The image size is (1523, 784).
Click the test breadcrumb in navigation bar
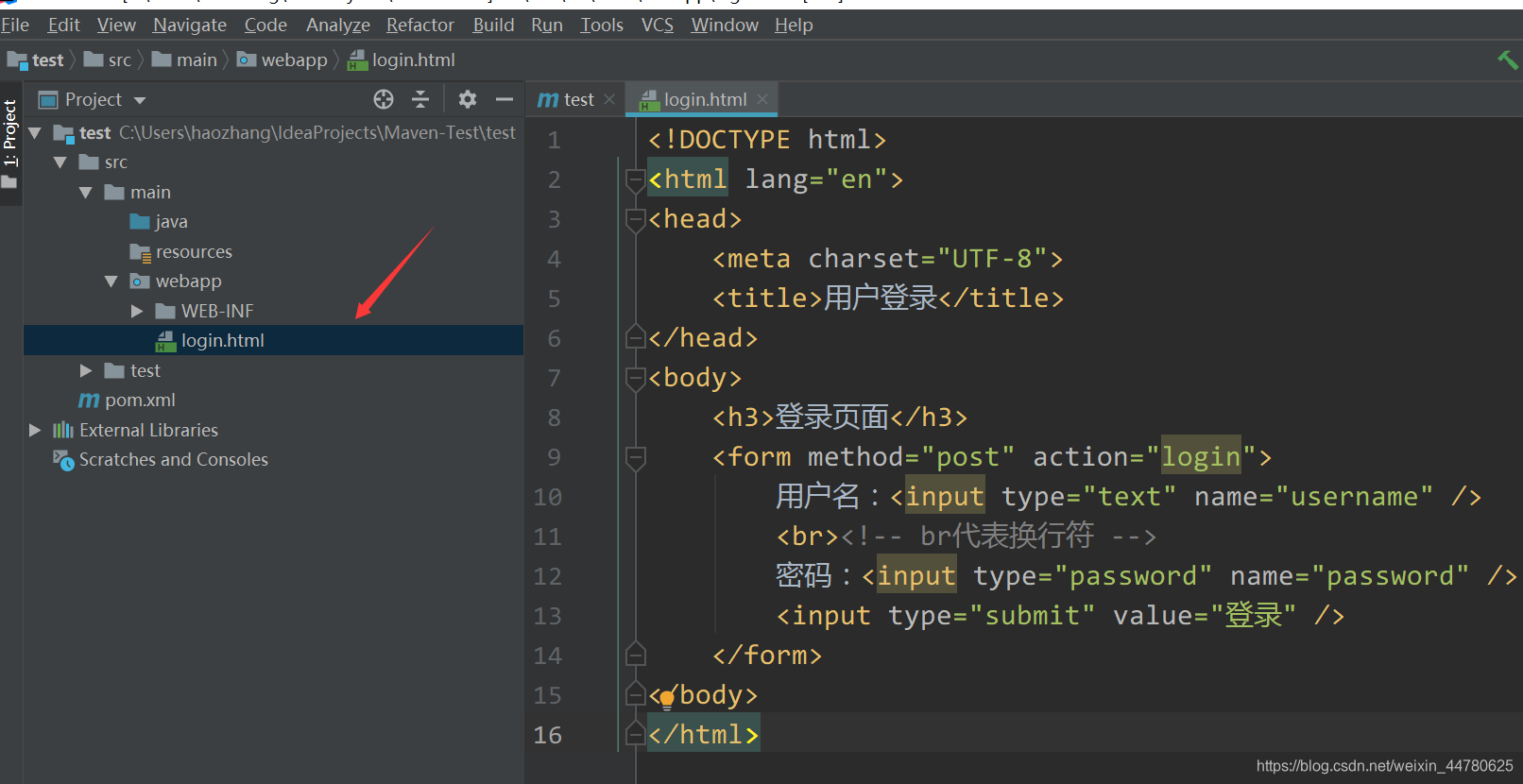coord(36,60)
